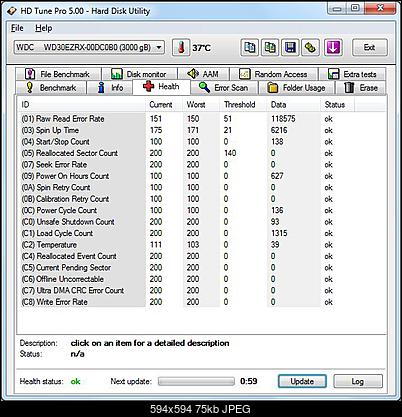The width and height of the screenshot is (402, 417).
Task: Open the Help menu
Action: (x=44, y=28)
